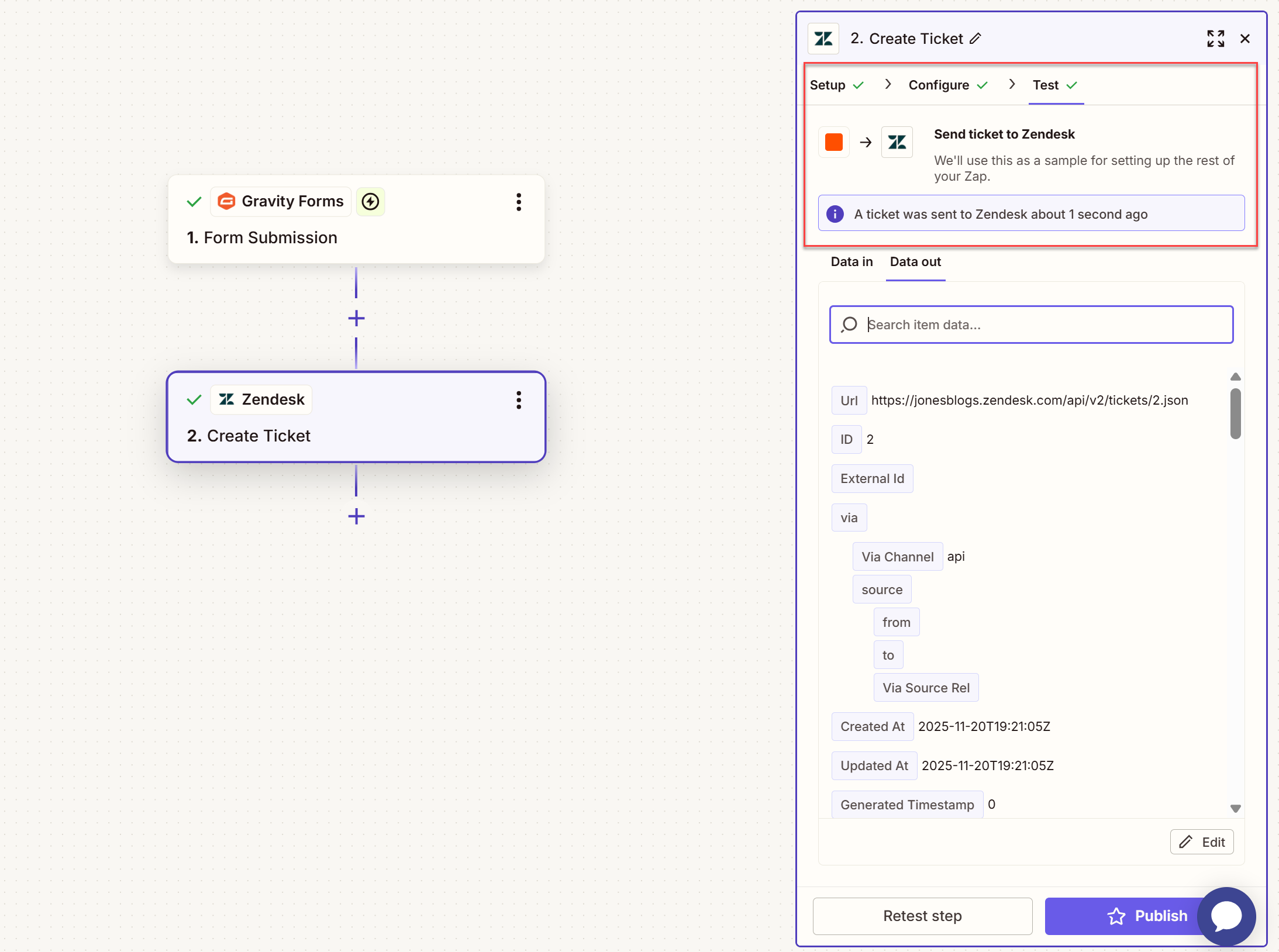This screenshot has width=1279, height=952.
Task: Click the scroll down arrow in data list
Action: [1235, 809]
